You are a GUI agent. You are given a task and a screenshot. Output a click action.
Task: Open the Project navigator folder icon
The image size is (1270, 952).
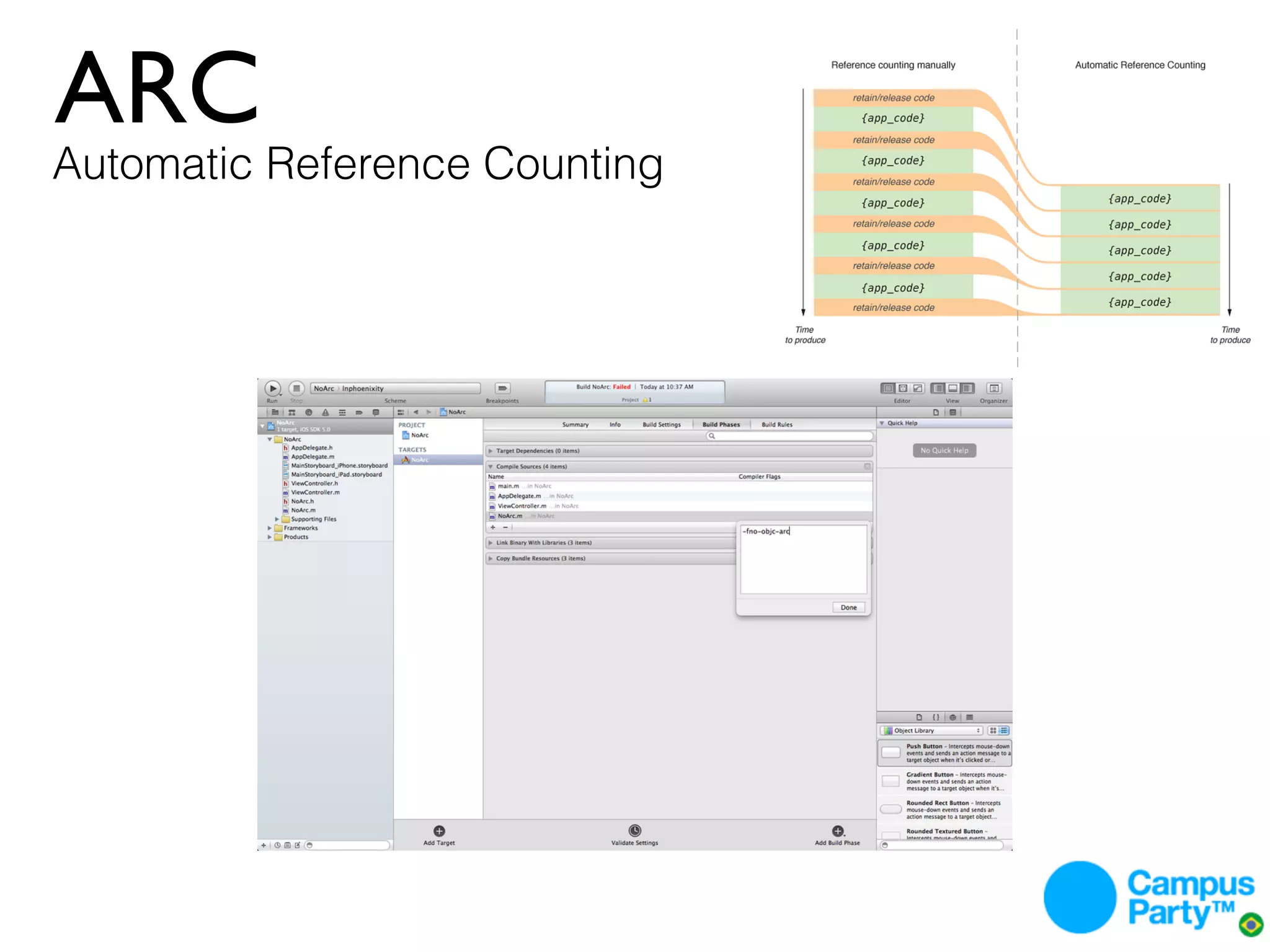pyautogui.click(x=275, y=412)
